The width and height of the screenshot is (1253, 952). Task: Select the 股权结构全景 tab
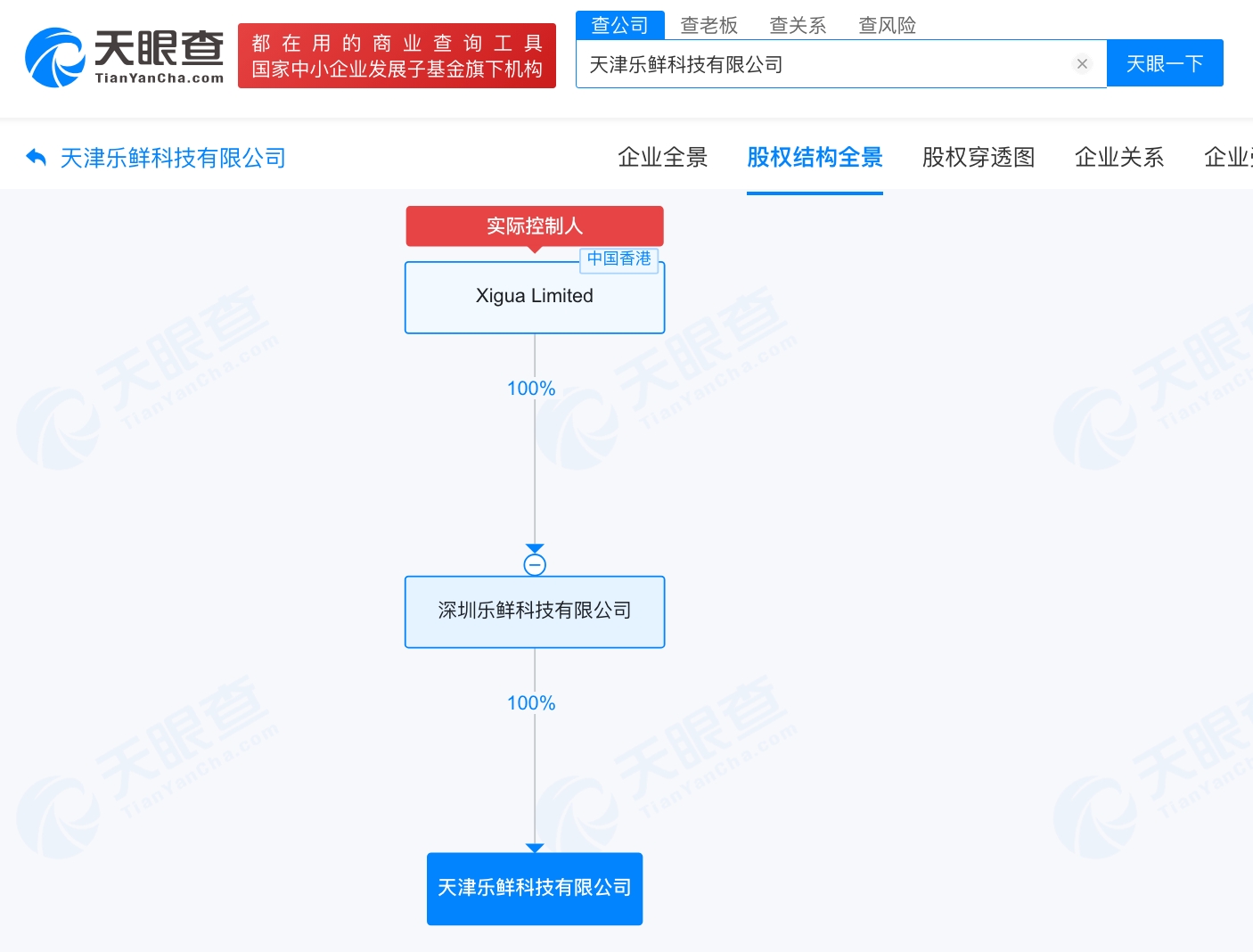(x=815, y=157)
